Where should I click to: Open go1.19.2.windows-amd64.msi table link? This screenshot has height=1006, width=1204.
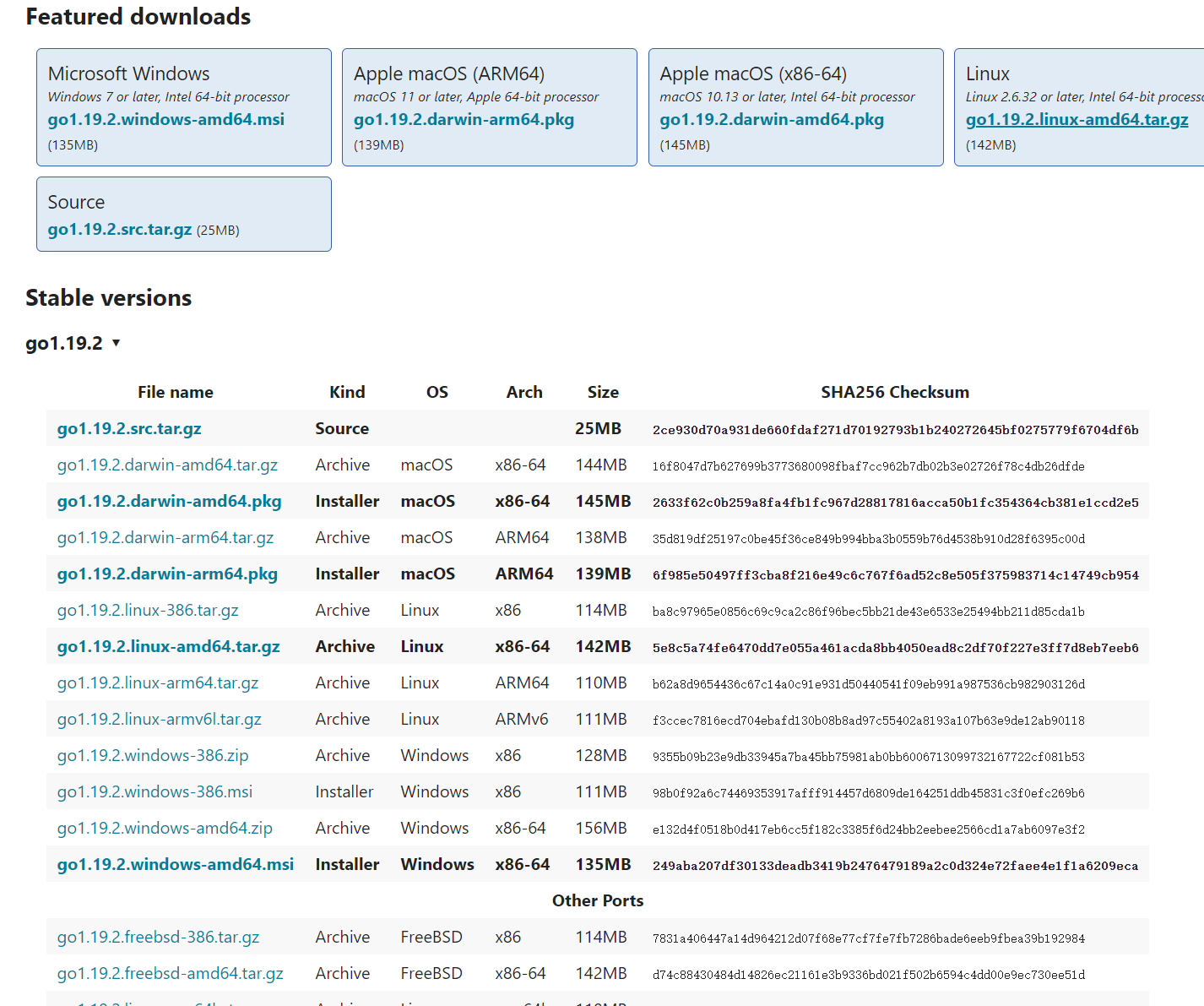click(176, 864)
